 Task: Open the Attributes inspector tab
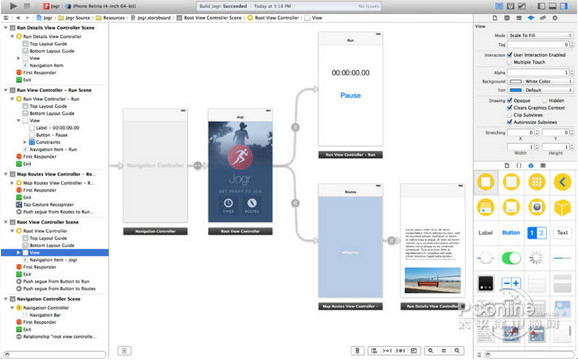point(531,18)
